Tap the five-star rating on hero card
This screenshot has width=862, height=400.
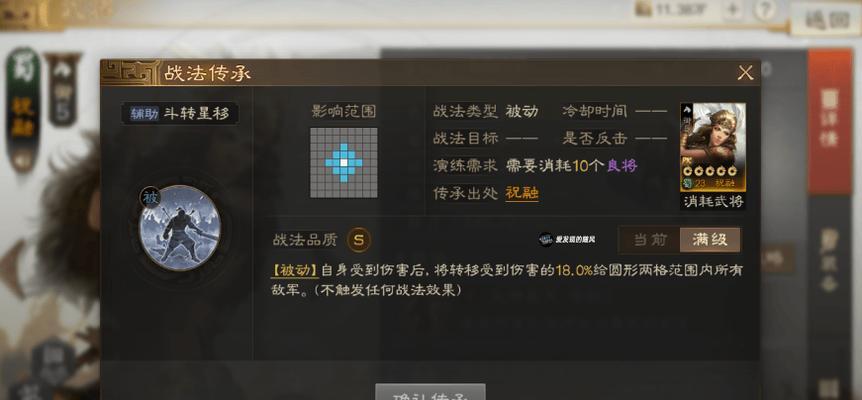click(714, 170)
